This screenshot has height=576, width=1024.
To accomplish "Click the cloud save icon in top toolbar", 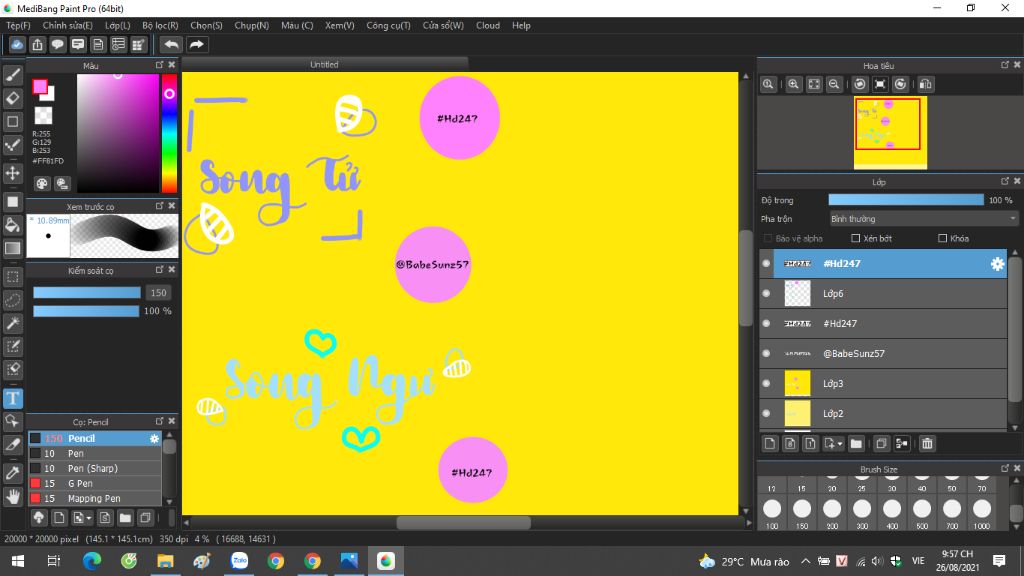I will point(17,44).
